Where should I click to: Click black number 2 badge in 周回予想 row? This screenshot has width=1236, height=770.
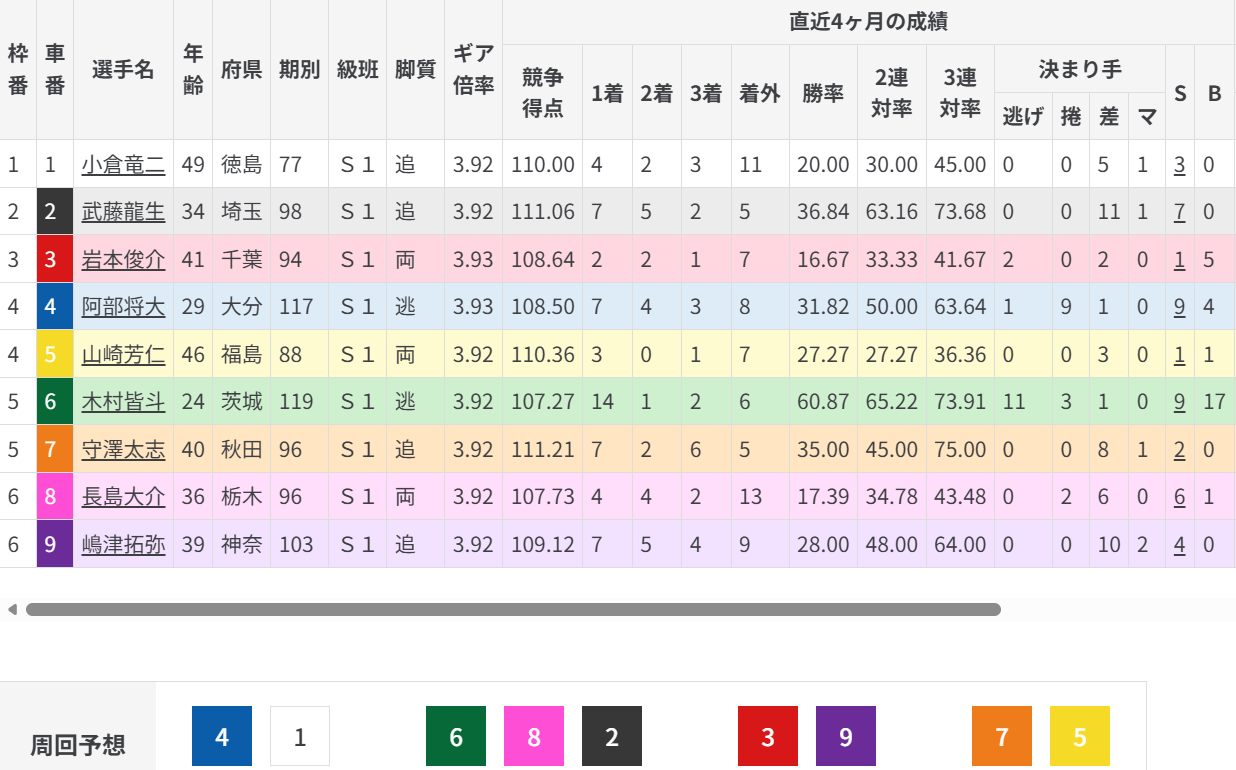tap(612, 737)
